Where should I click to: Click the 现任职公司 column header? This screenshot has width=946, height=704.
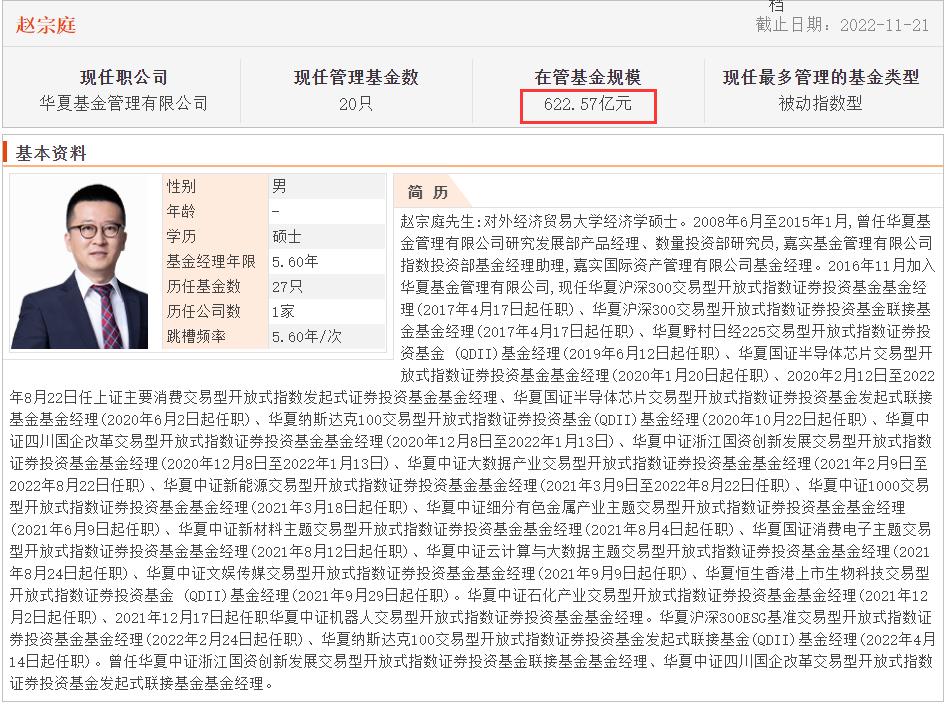point(124,77)
